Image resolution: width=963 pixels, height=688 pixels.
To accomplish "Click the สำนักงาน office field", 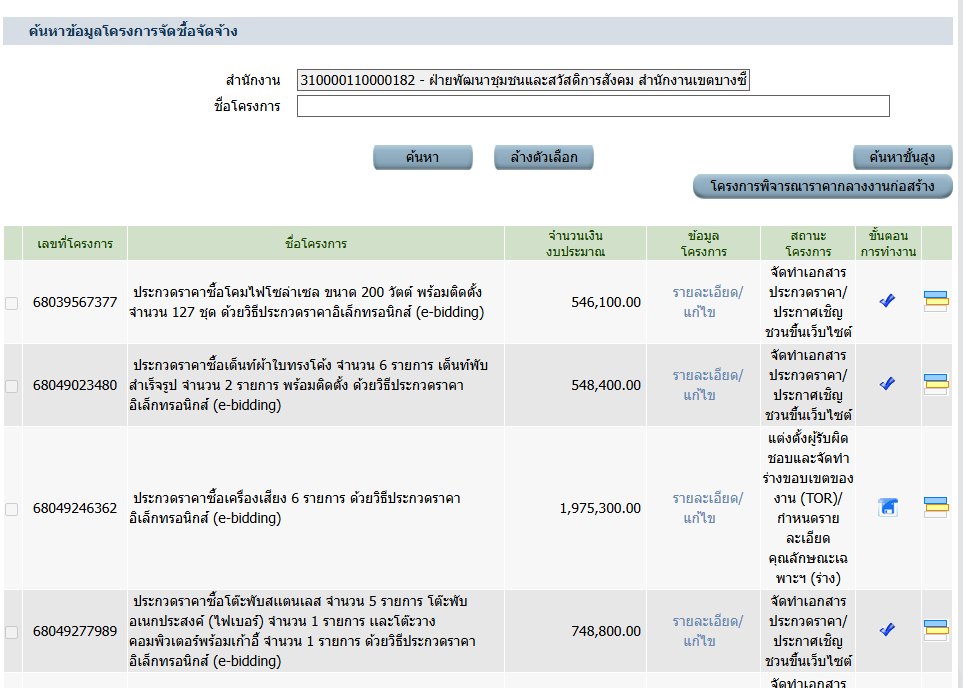I will pyautogui.click(x=523, y=80).
